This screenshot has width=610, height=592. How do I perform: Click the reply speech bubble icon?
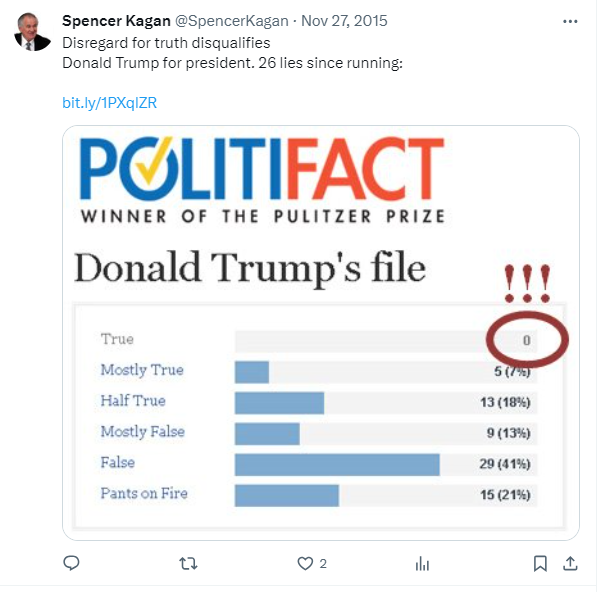[x=71, y=563]
